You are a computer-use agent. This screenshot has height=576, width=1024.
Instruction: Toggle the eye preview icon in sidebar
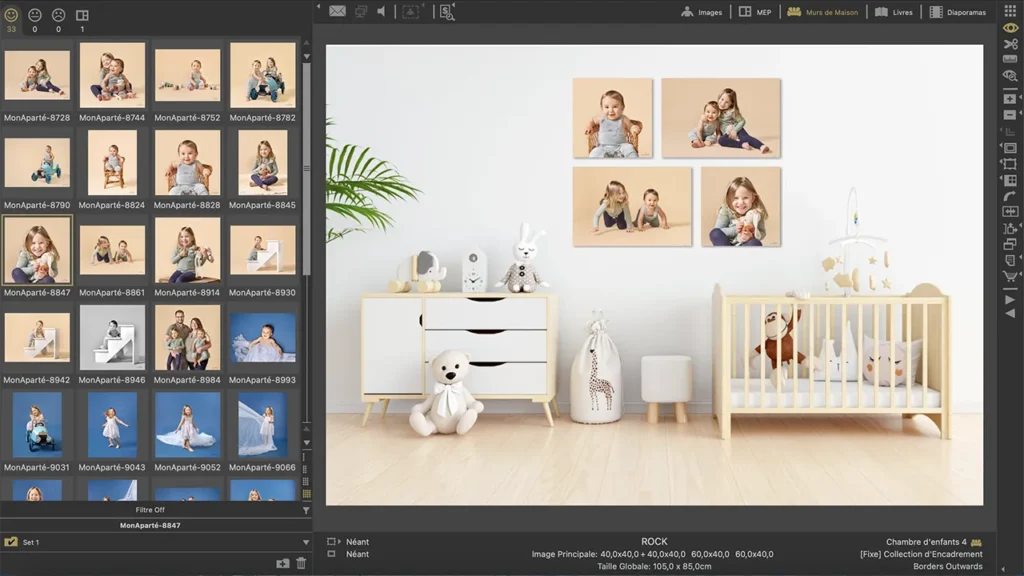click(1009, 27)
